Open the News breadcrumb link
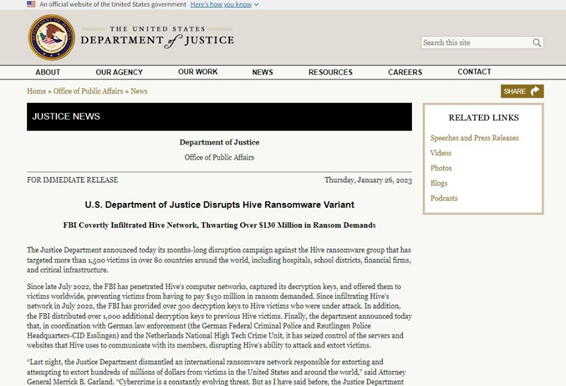Image resolution: width=566 pixels, height=386 pixels. pyautogui.click(x=139, y=91)
